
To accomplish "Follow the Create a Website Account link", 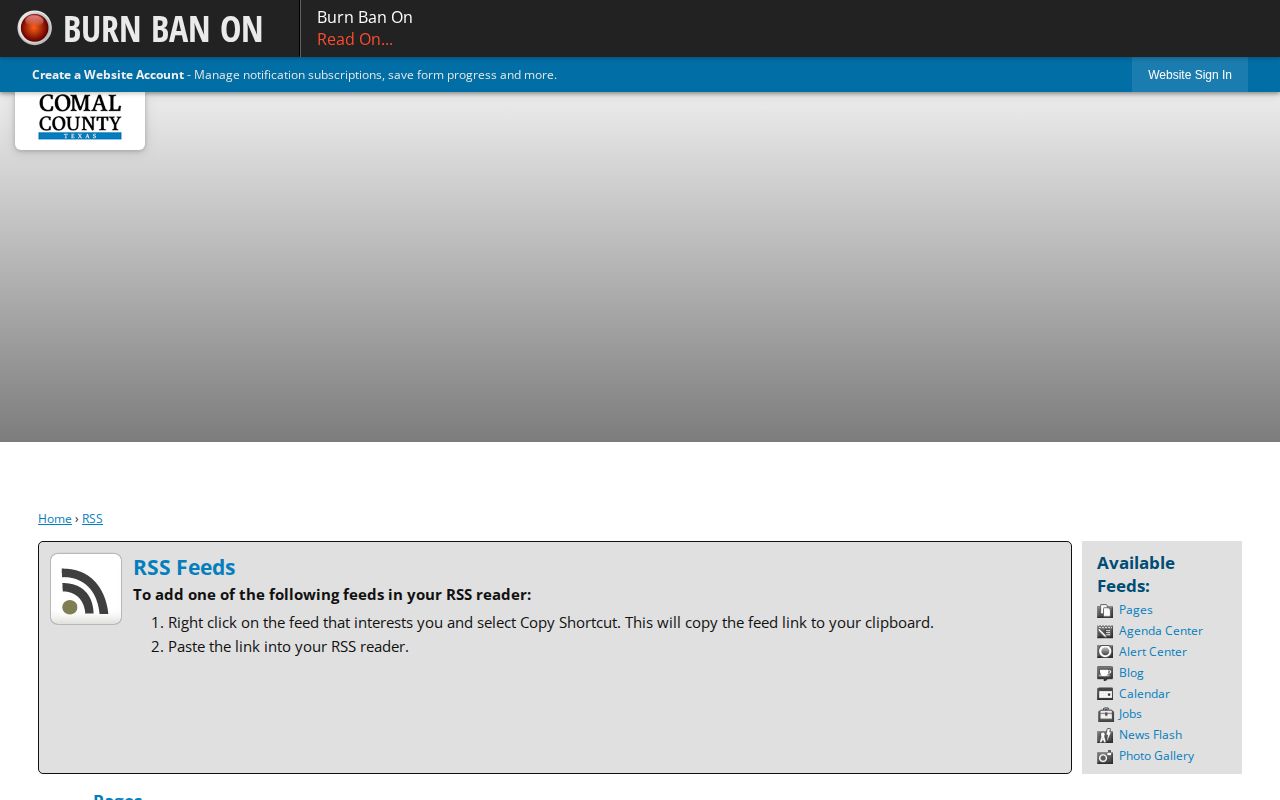I will [x=108, y=75].
